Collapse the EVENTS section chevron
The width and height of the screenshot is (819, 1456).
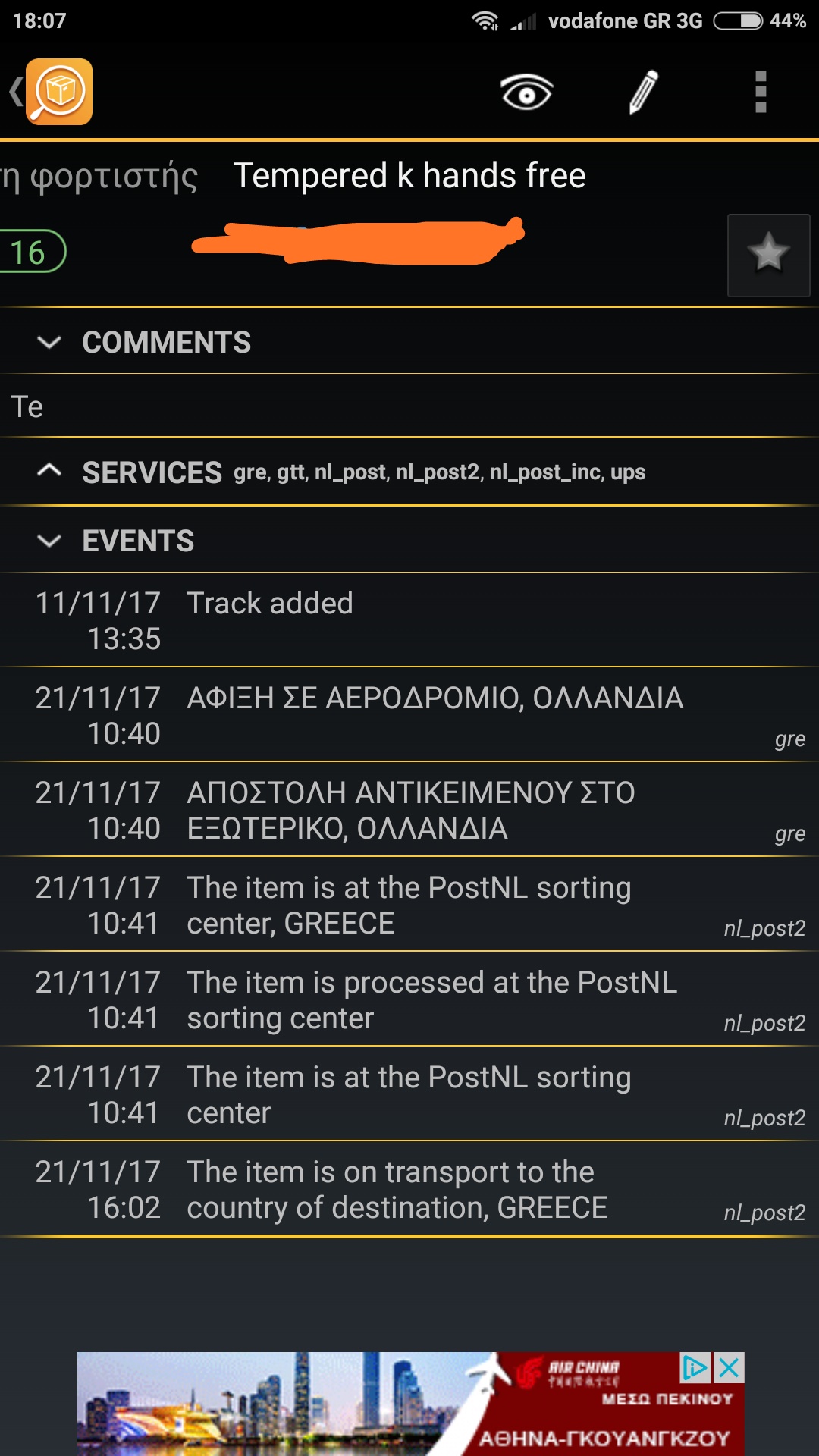pos(49,541)
